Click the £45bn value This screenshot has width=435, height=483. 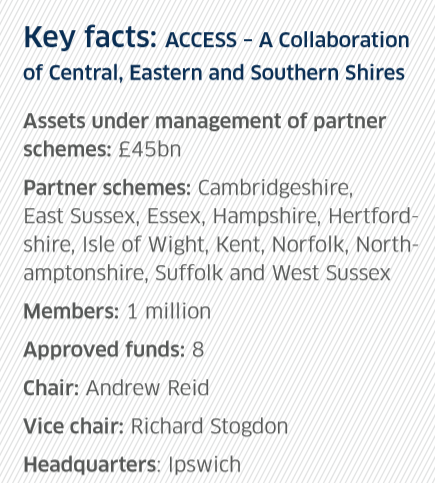pyautogui.click(x=150, y=149)
